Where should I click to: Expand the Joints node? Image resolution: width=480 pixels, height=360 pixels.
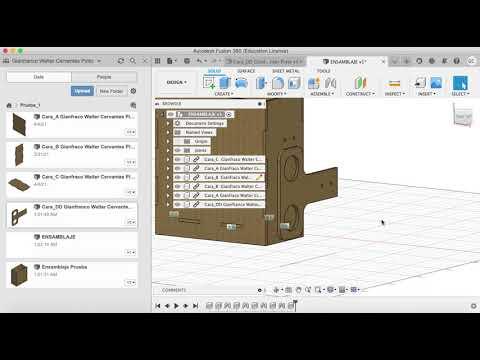[168, 150]
